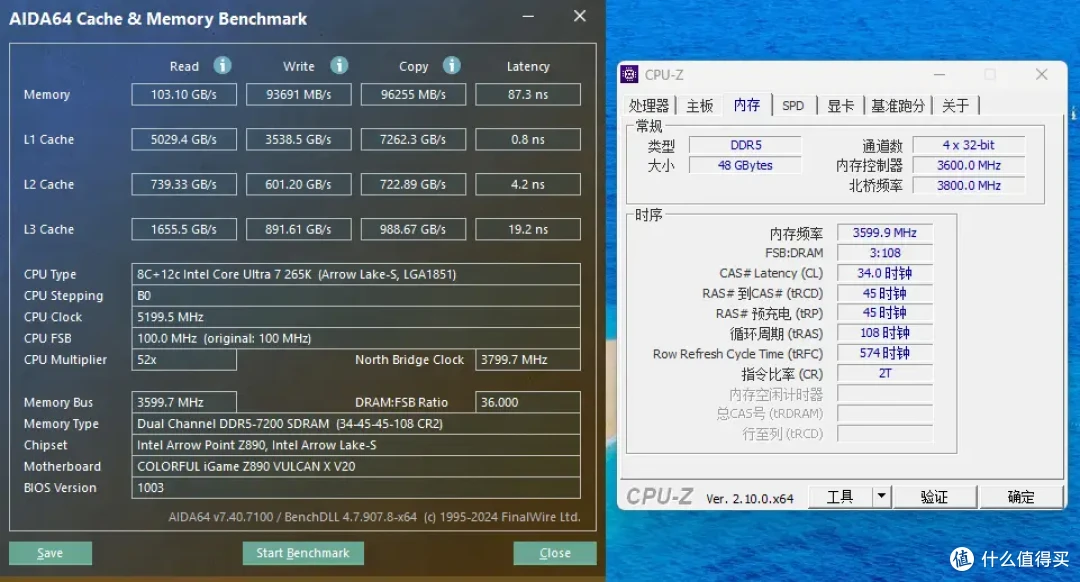Click the CPU Type field showing Core Ultra 7 265K
Image resolution: width=1080 pixels, height=582 pixels.
356,274
